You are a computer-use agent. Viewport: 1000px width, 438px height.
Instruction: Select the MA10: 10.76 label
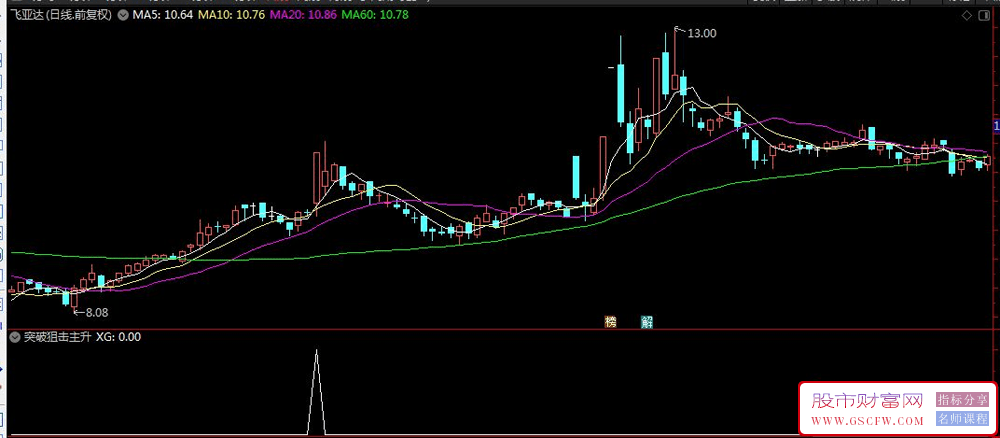point(232,15)
